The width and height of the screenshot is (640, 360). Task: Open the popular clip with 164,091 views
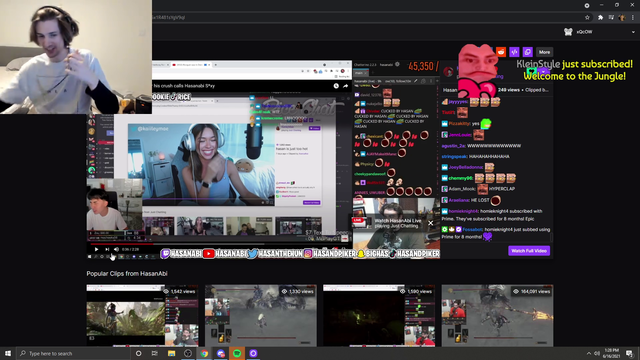(x=497, y=316)
